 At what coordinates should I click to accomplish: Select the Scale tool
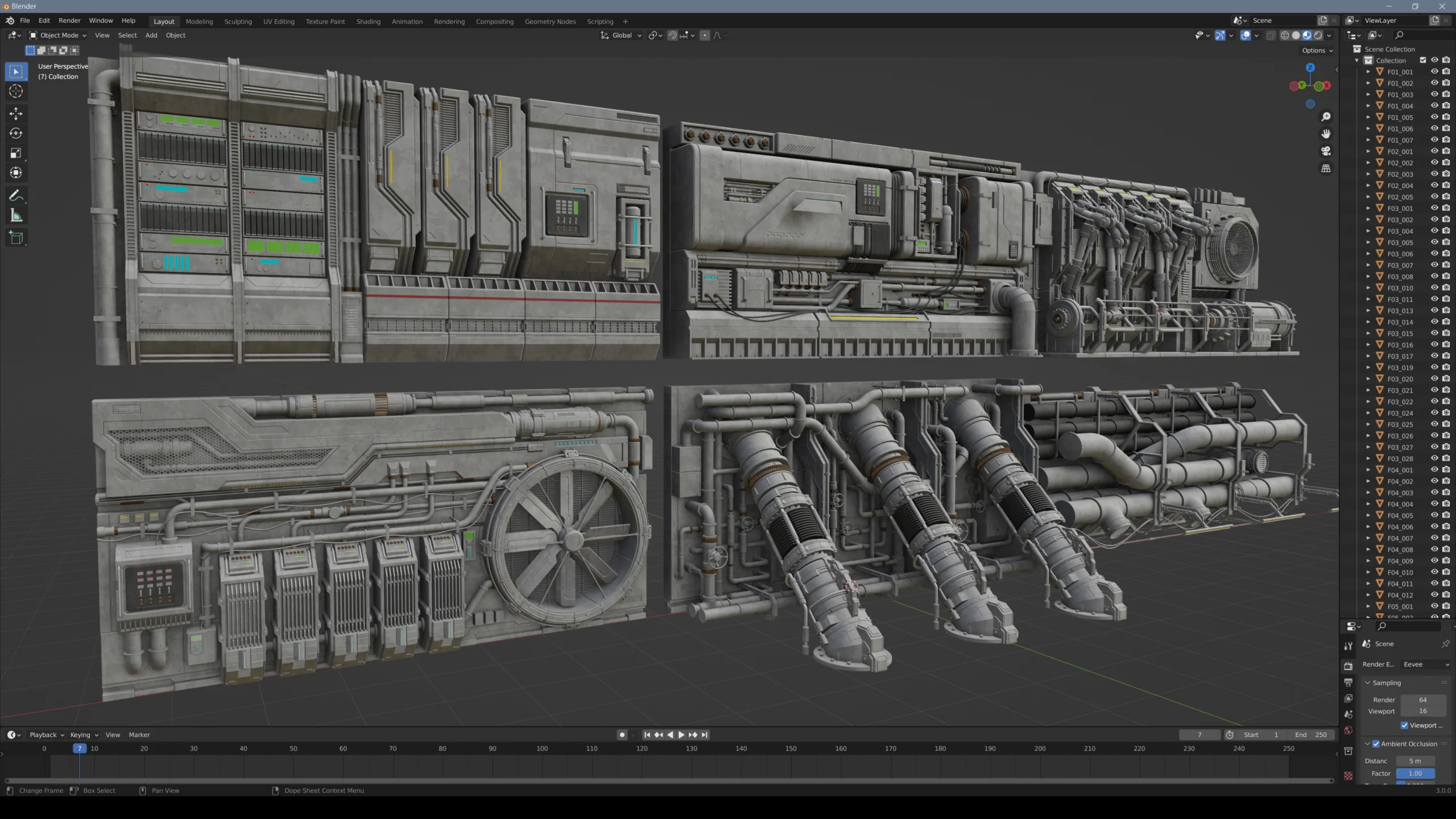(x=16, y=153)
